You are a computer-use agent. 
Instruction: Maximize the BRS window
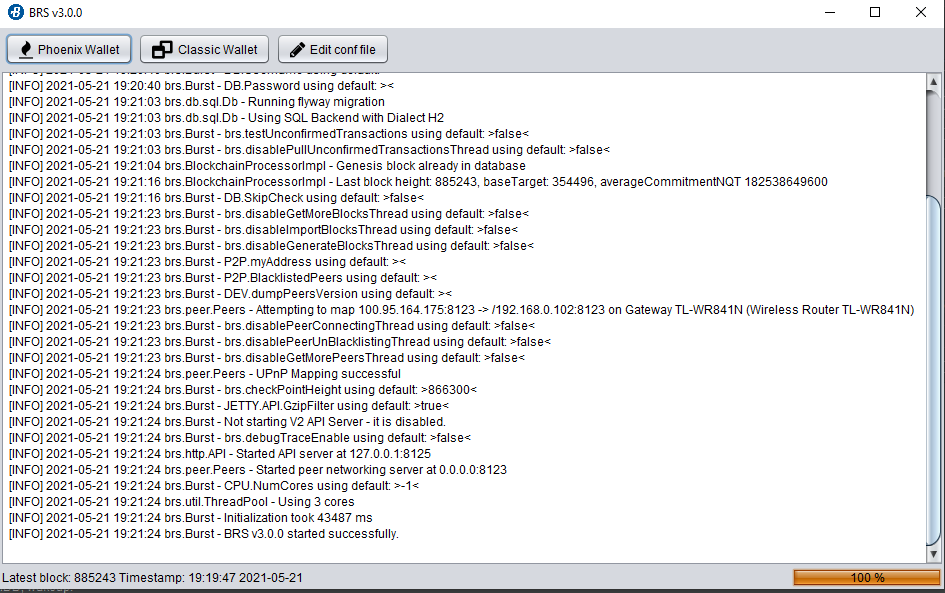pos(875,12)
